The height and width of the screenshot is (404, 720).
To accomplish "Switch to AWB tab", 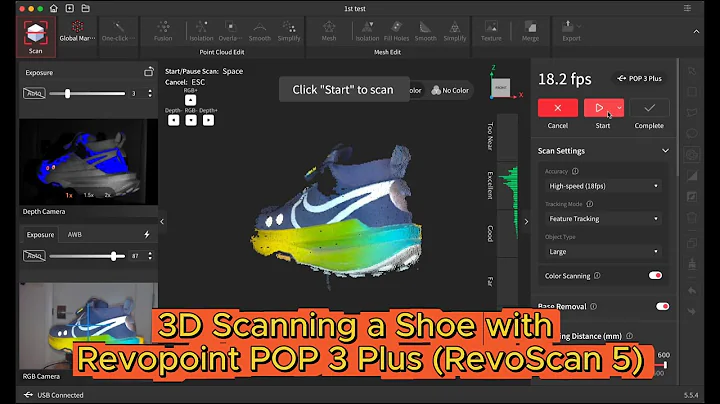I will pos(74,235).
